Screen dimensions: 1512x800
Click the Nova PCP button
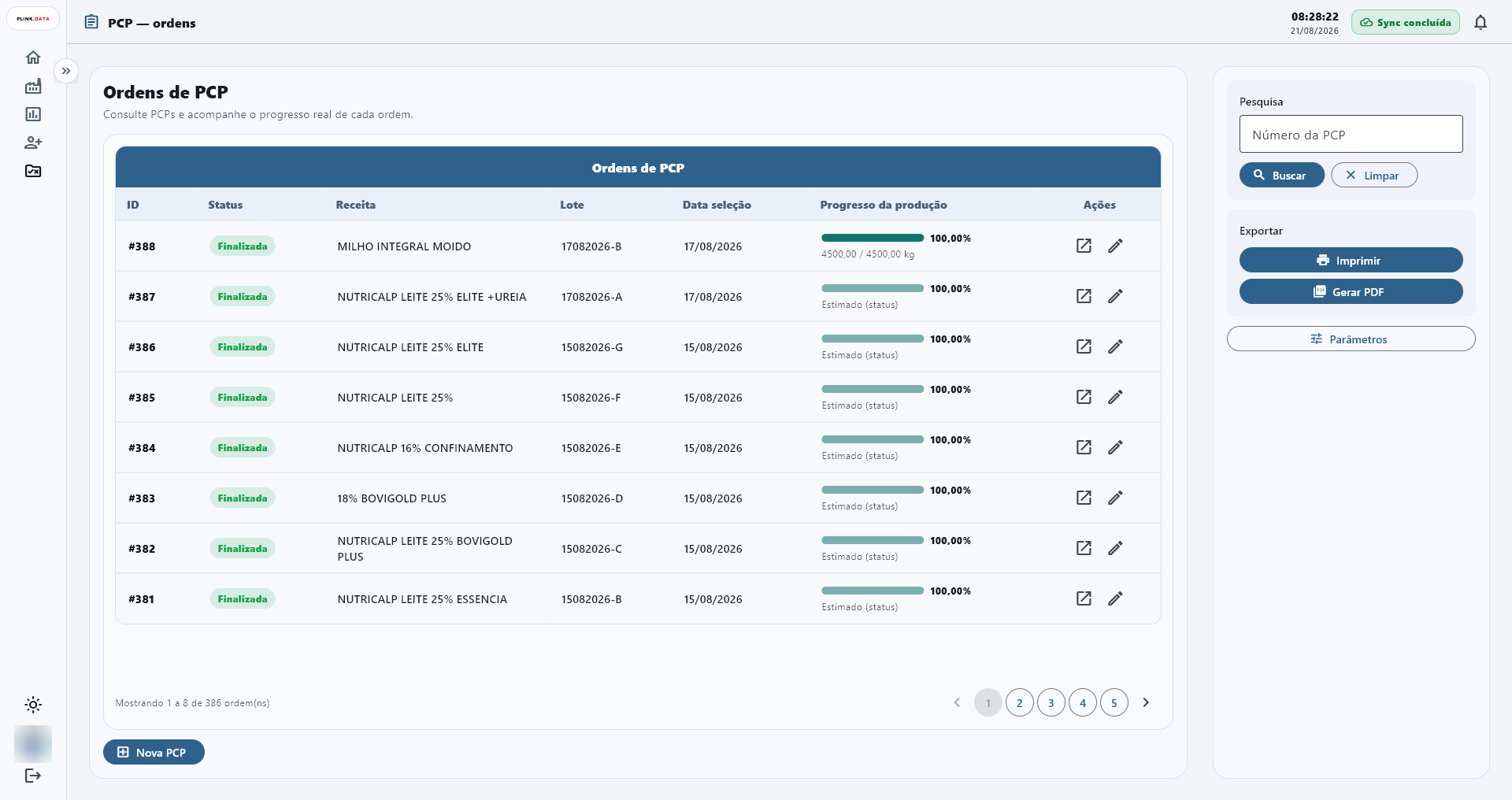tap(154, 752)
